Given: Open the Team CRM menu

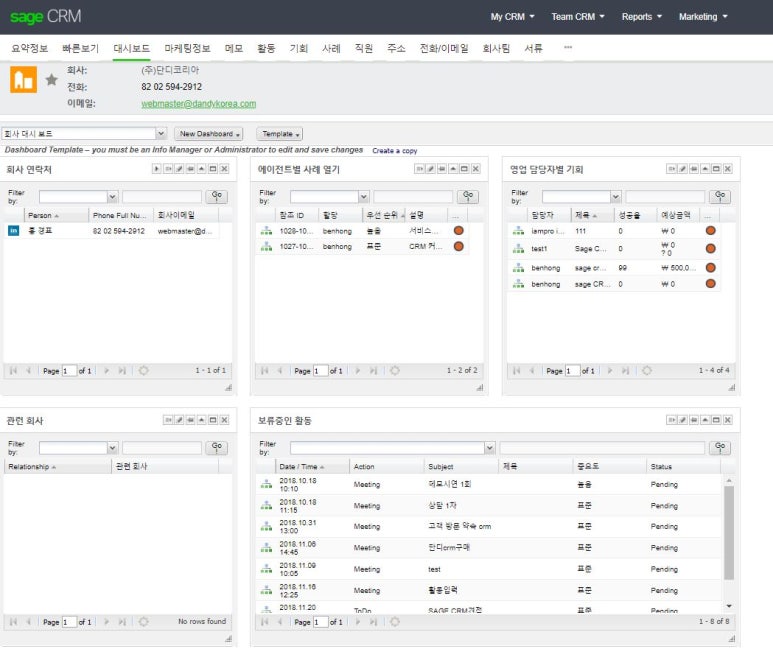Looking at the screenshot, I should [x=578, y=17].
